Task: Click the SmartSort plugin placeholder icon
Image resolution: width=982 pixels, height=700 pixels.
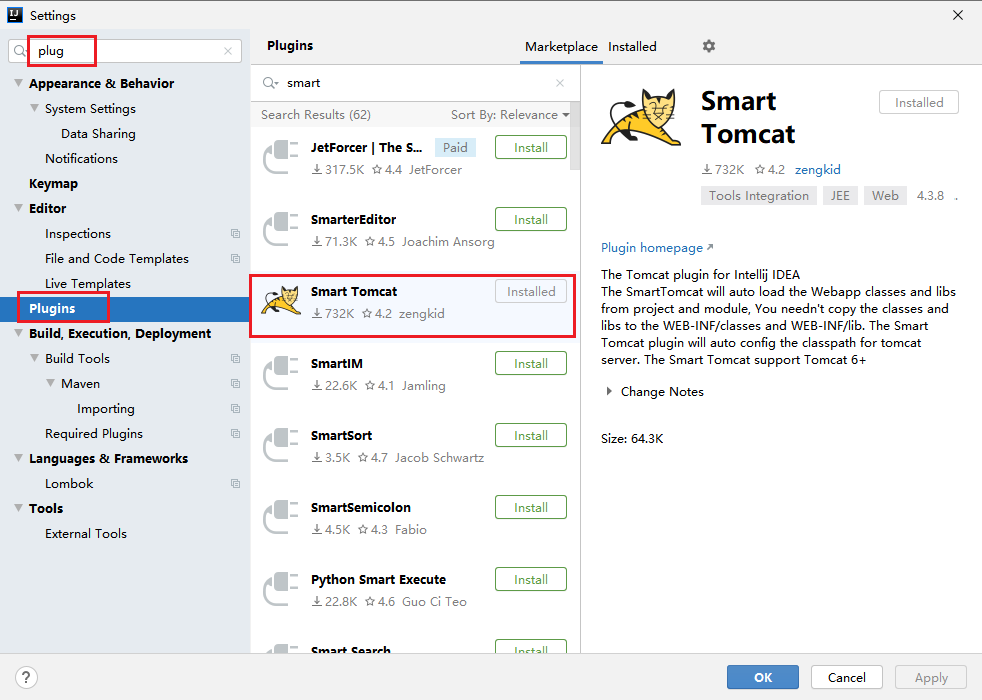Action: point(281,445)
